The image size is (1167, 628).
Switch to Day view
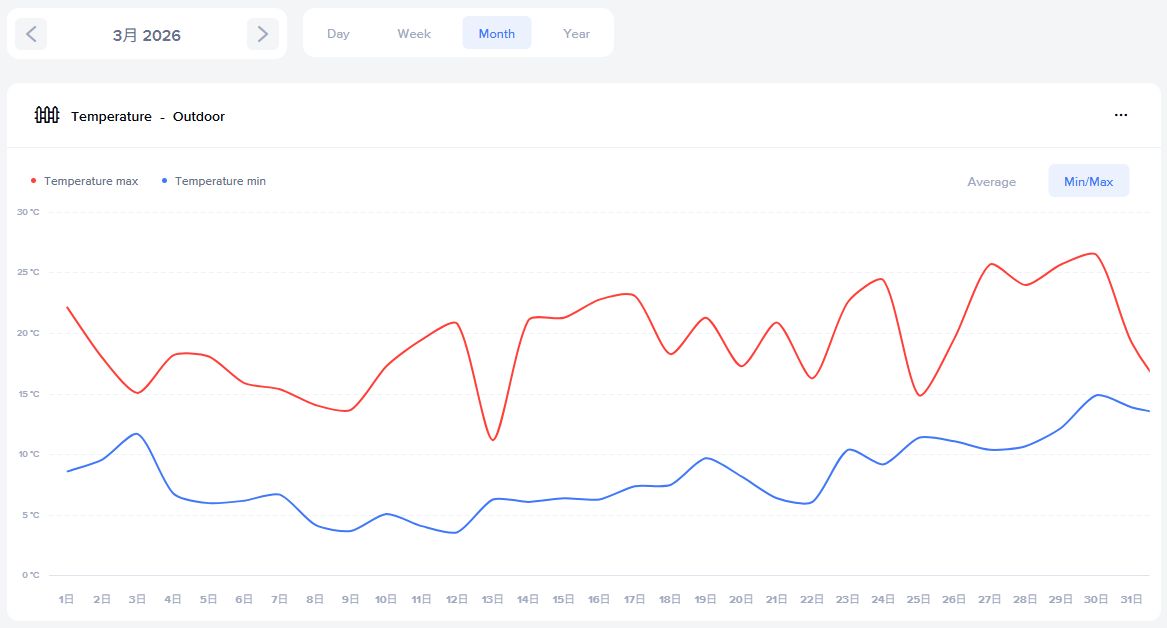[x=338, y=34]
